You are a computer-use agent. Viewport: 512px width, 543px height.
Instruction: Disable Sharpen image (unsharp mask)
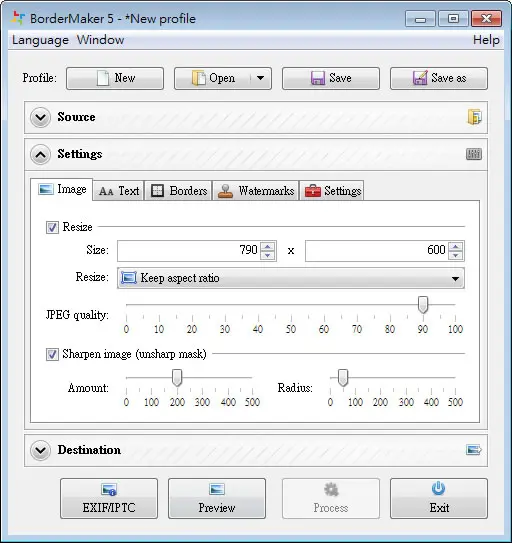[x=52, y=354]
